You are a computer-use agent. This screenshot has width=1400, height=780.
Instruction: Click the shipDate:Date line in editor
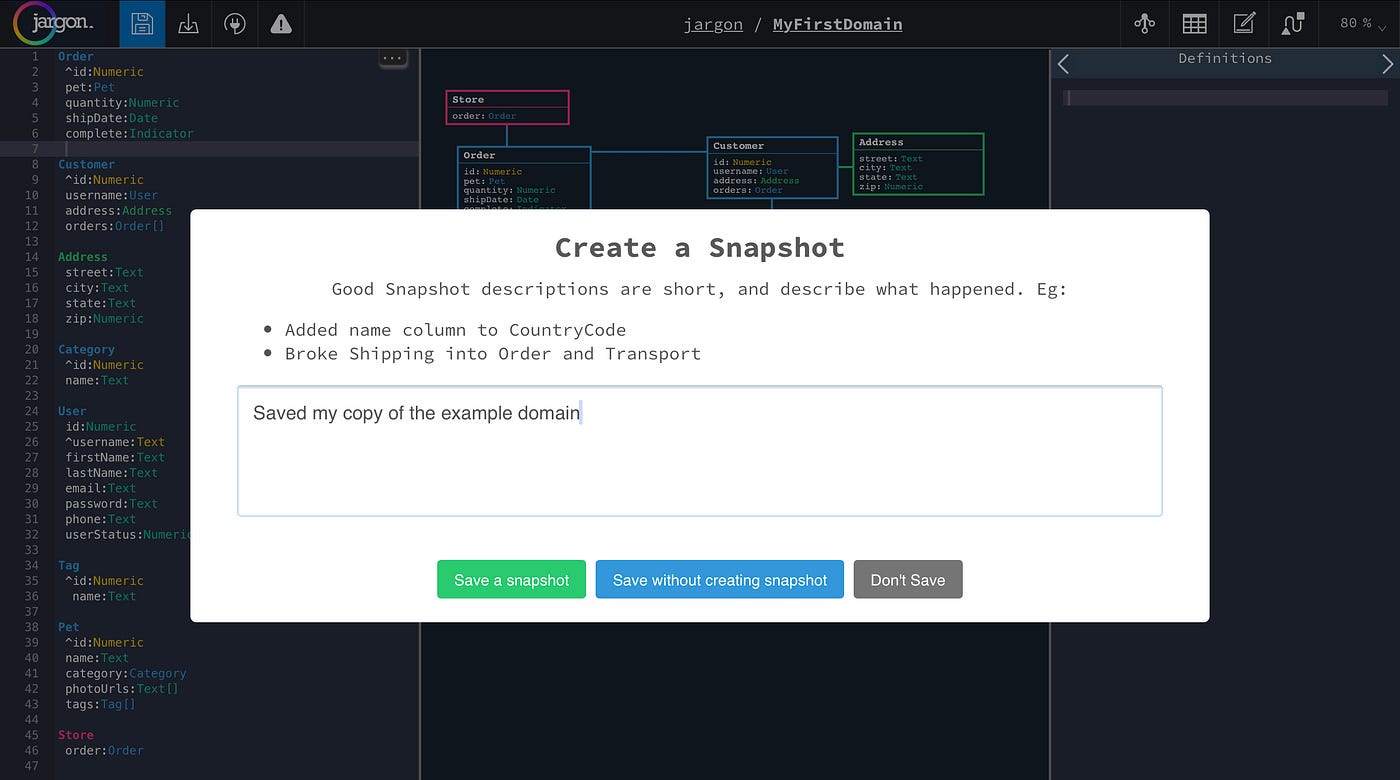click(112, 118)
